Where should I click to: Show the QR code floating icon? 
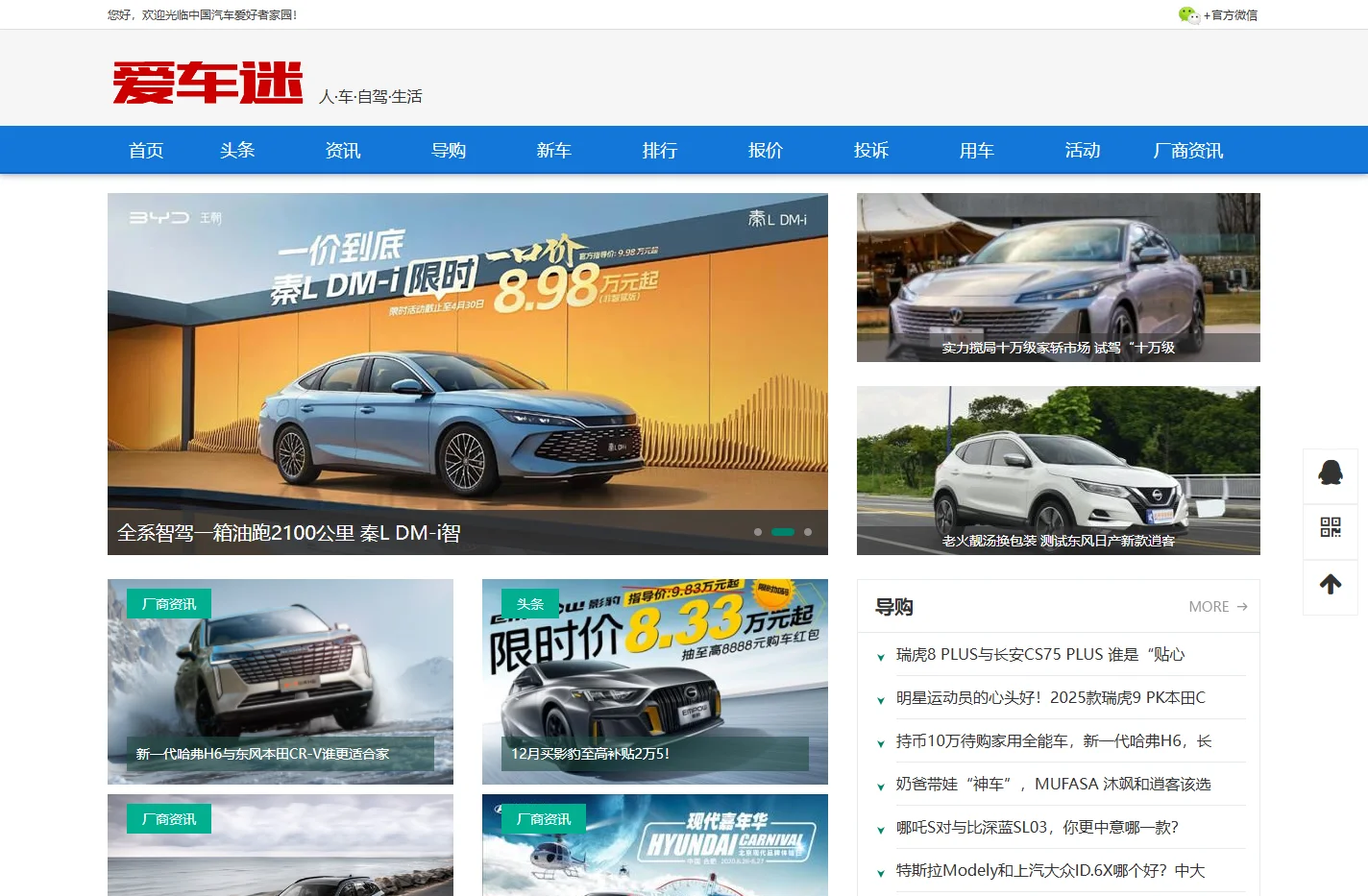point(1331,527)
